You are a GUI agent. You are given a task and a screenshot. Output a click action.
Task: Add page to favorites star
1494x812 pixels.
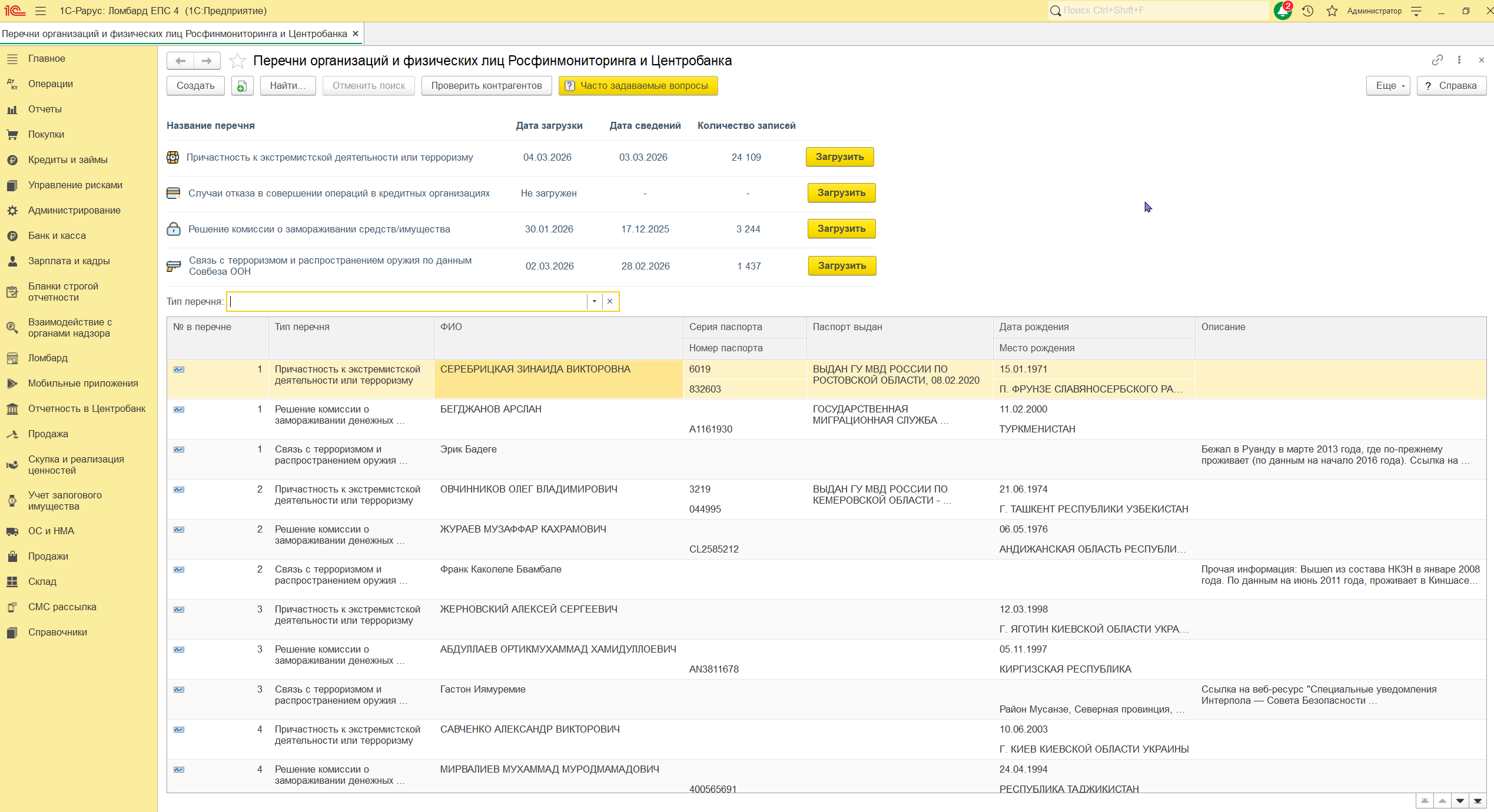237,61
